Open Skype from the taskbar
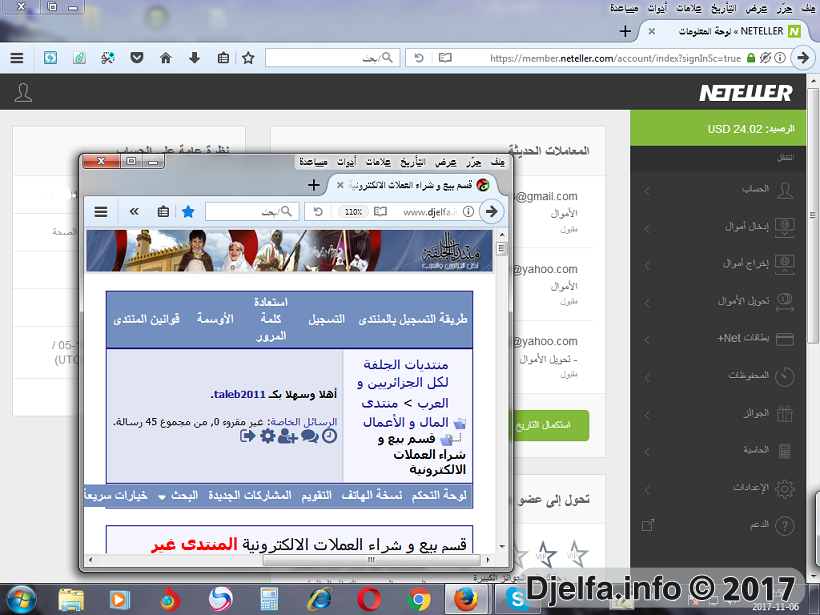Image resolution: width=820 pixels, height=615 pixels. (517, 599)
